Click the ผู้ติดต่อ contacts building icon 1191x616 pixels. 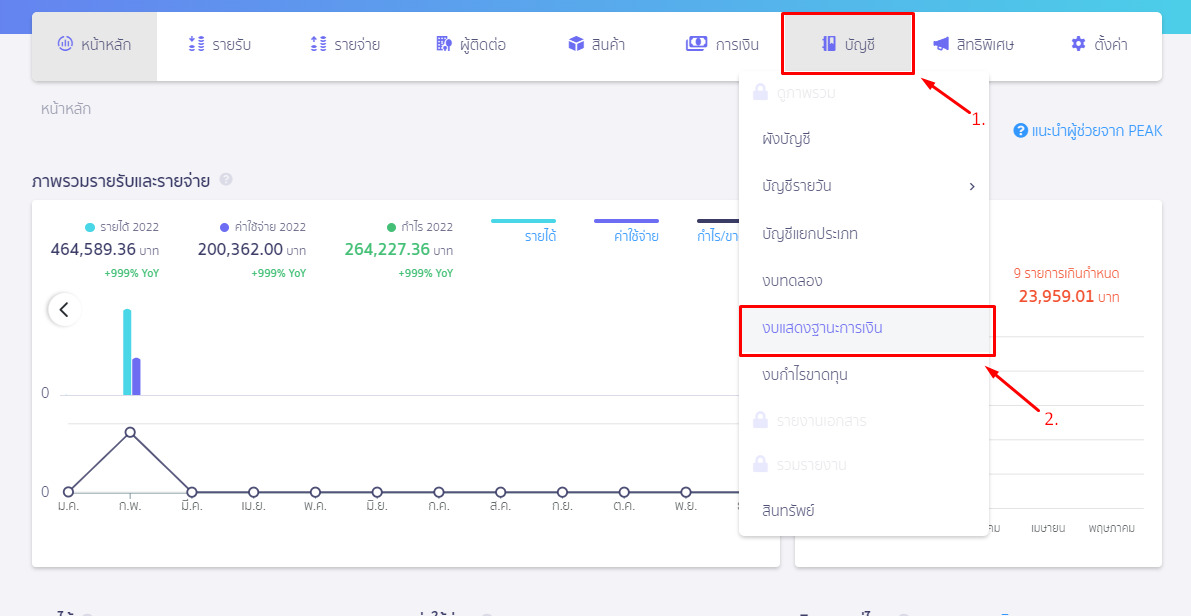444,44
